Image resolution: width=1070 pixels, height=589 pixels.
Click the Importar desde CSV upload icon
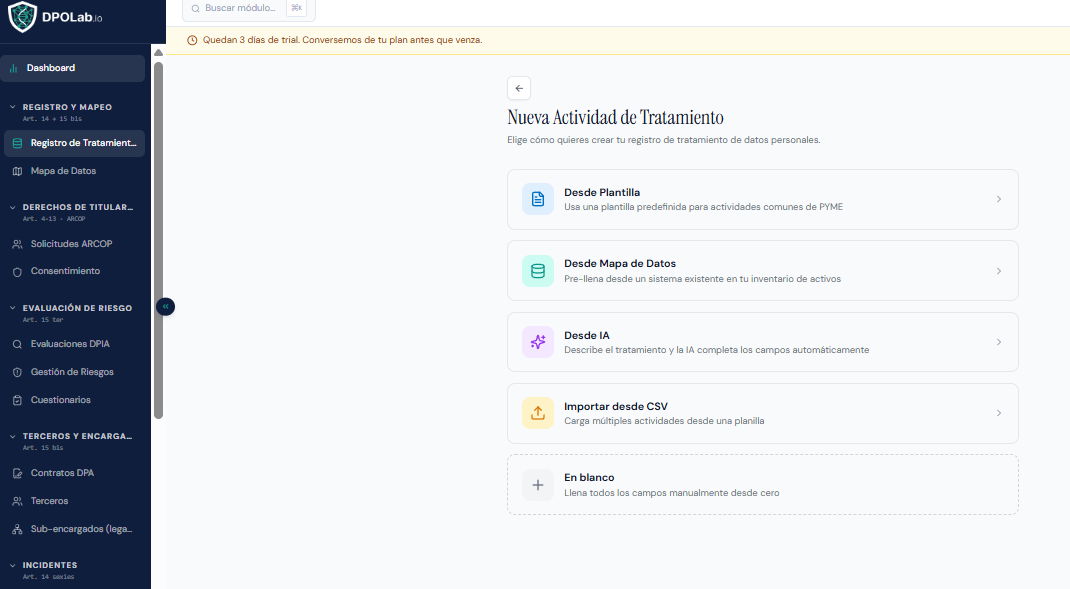coord(538,413)
